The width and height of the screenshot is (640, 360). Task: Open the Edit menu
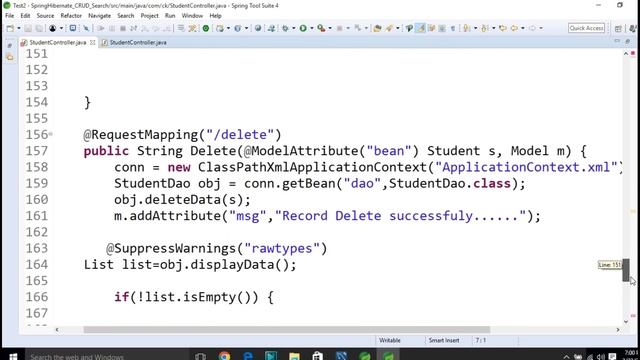(25, 16)
